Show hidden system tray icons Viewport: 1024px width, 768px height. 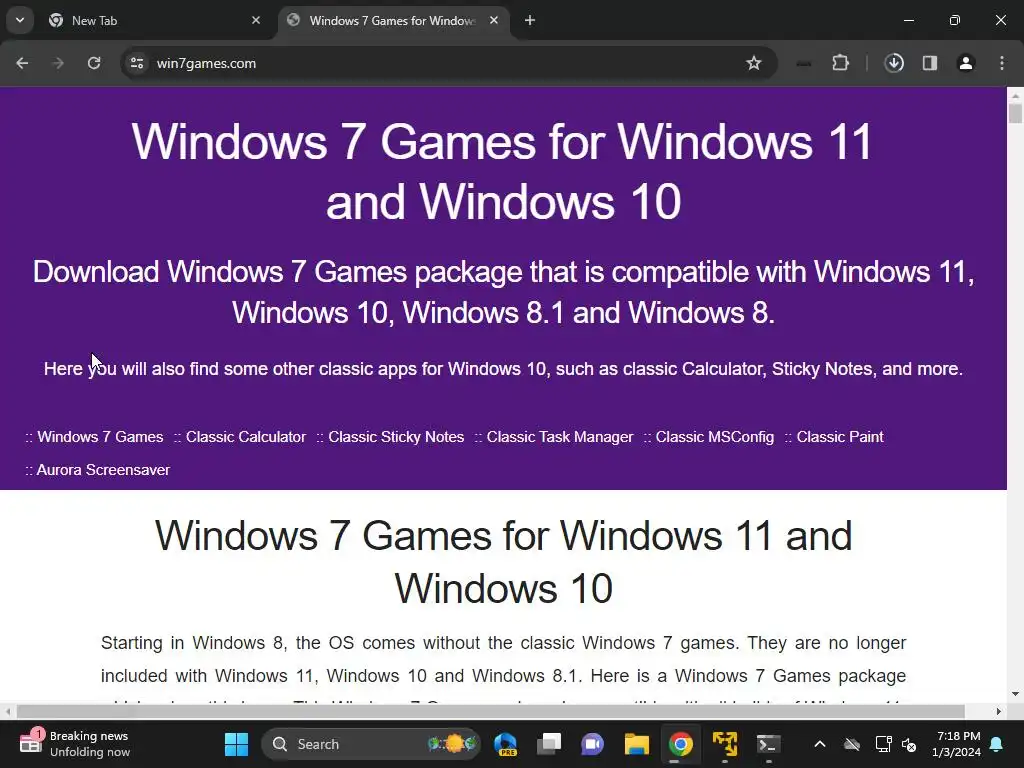coord(820,744)
